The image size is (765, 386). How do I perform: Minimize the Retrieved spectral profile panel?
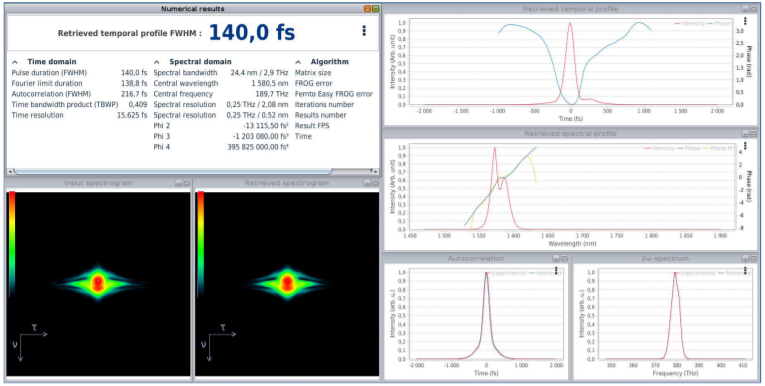[745, 134]
